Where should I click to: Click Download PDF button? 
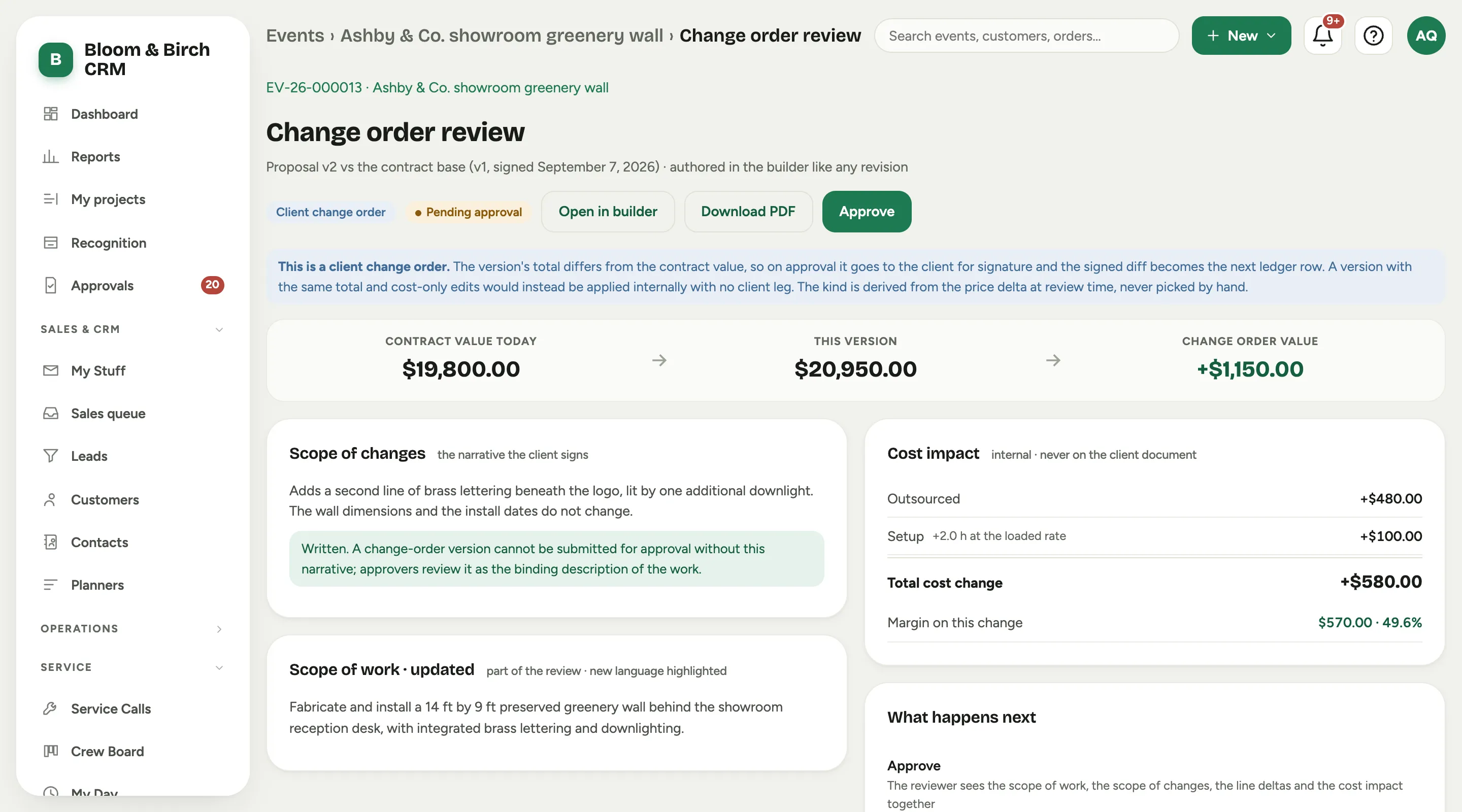coord(748,212)
